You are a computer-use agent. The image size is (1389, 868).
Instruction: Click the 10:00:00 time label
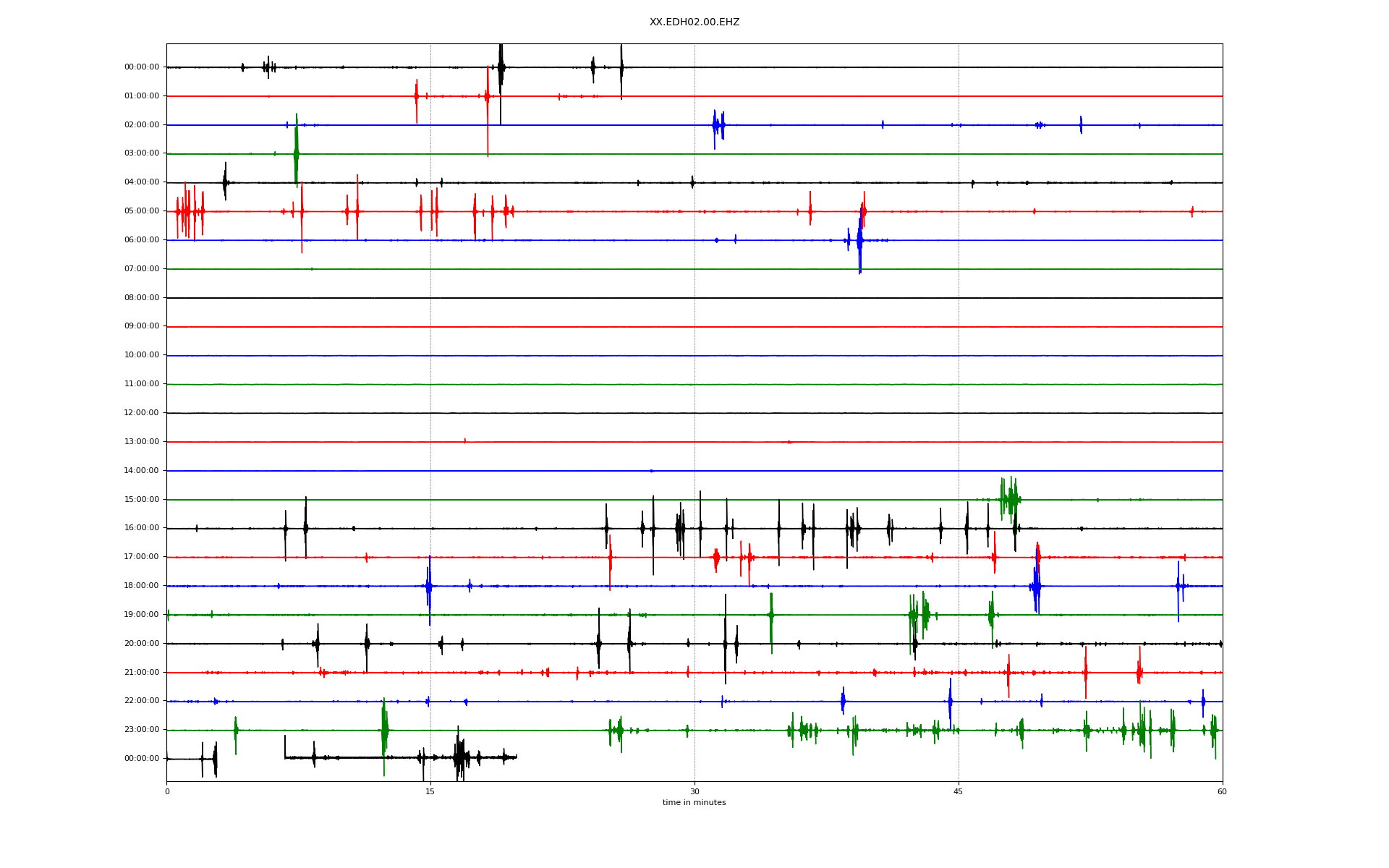pos(142,355)
